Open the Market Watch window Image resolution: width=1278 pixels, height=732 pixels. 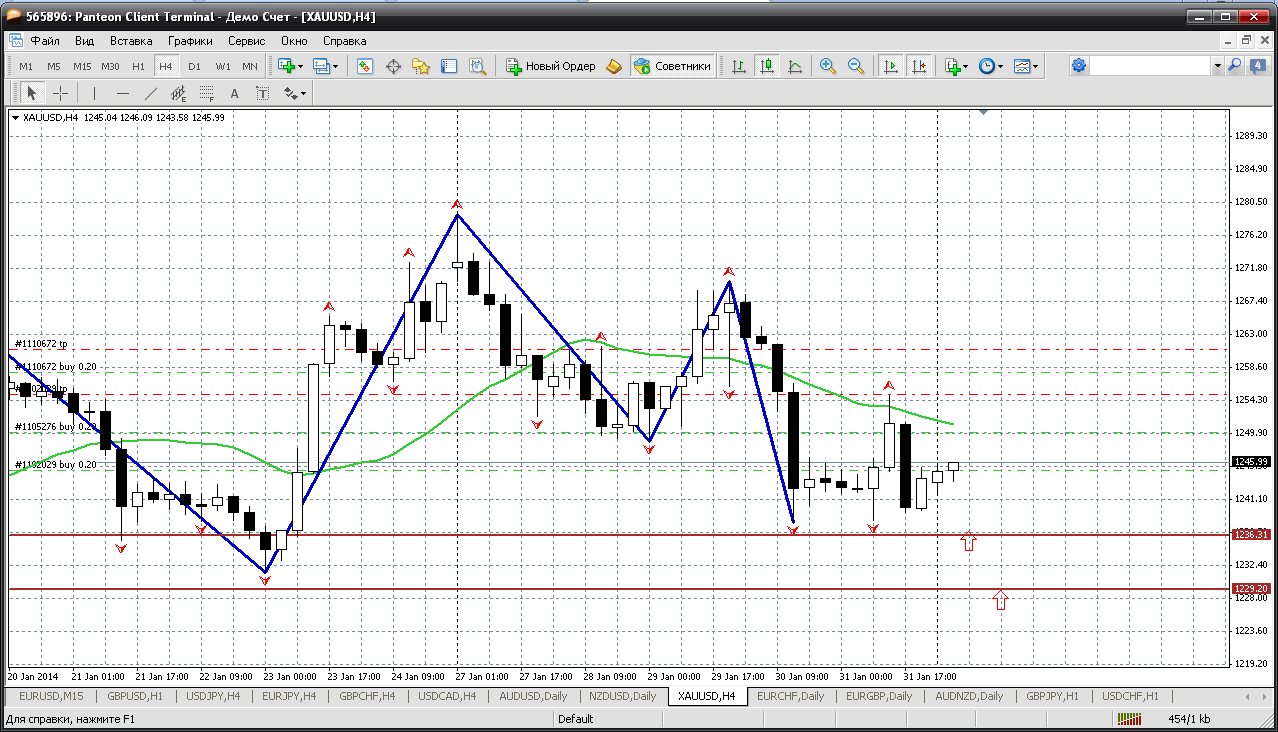(x=365, y=66)
